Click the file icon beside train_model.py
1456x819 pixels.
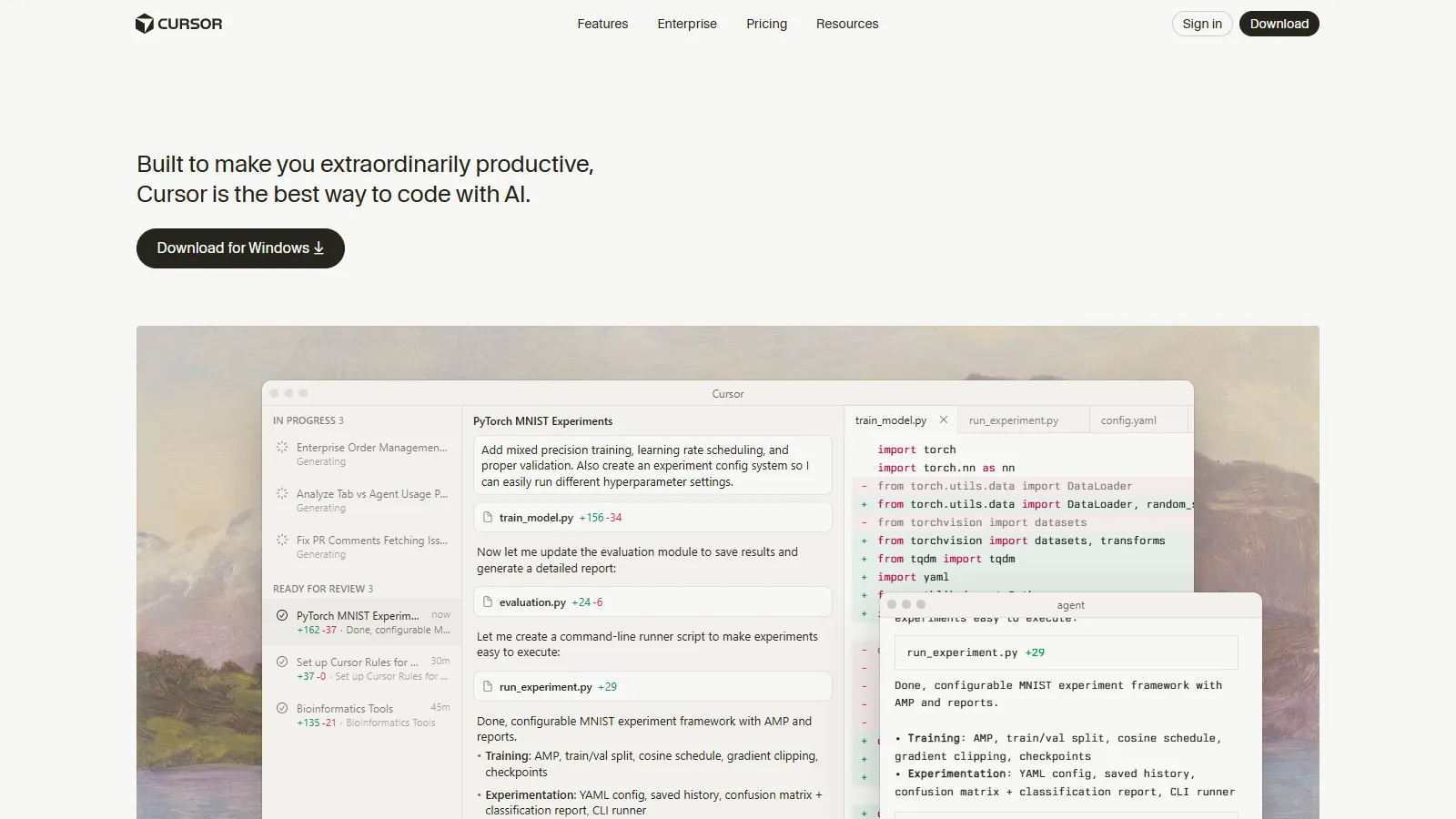point(488,517)
